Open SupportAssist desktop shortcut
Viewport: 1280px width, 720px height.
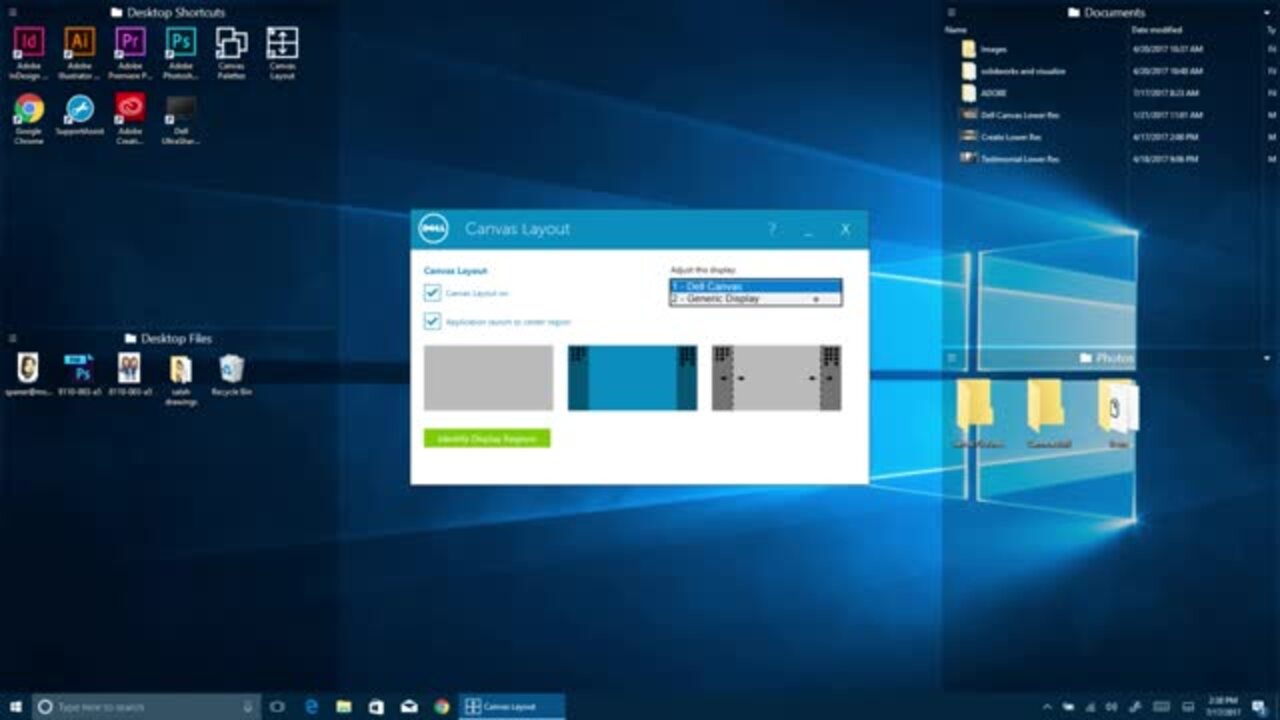click(80, 116)
